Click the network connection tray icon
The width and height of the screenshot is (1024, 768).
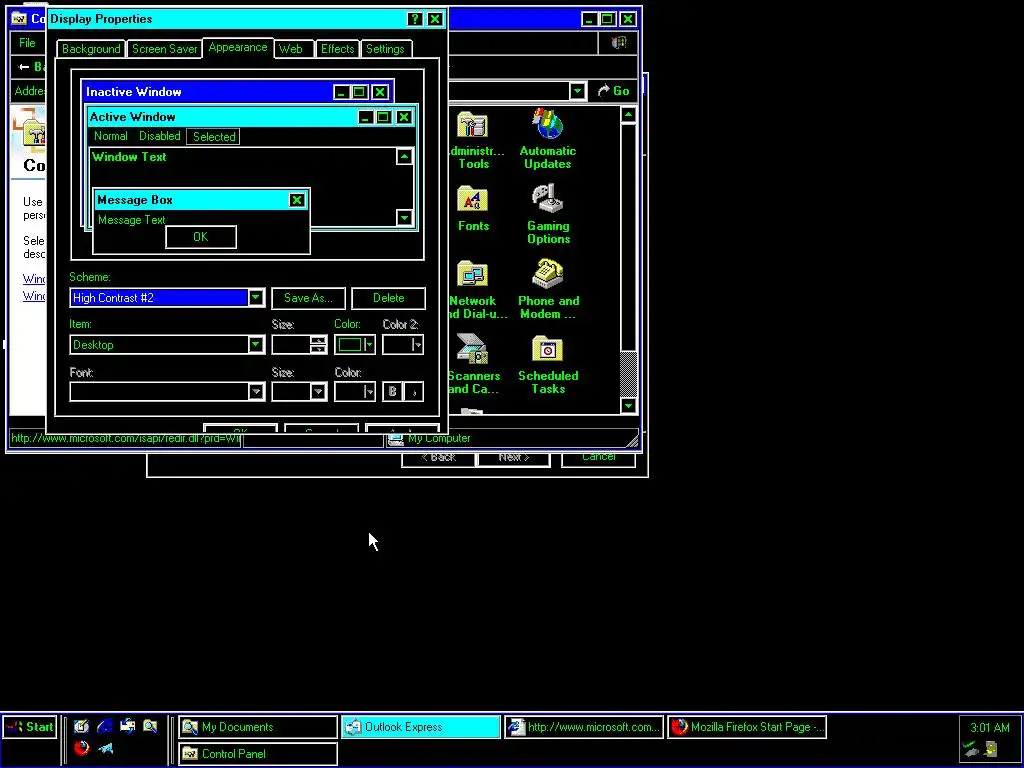tap(972, 748)
